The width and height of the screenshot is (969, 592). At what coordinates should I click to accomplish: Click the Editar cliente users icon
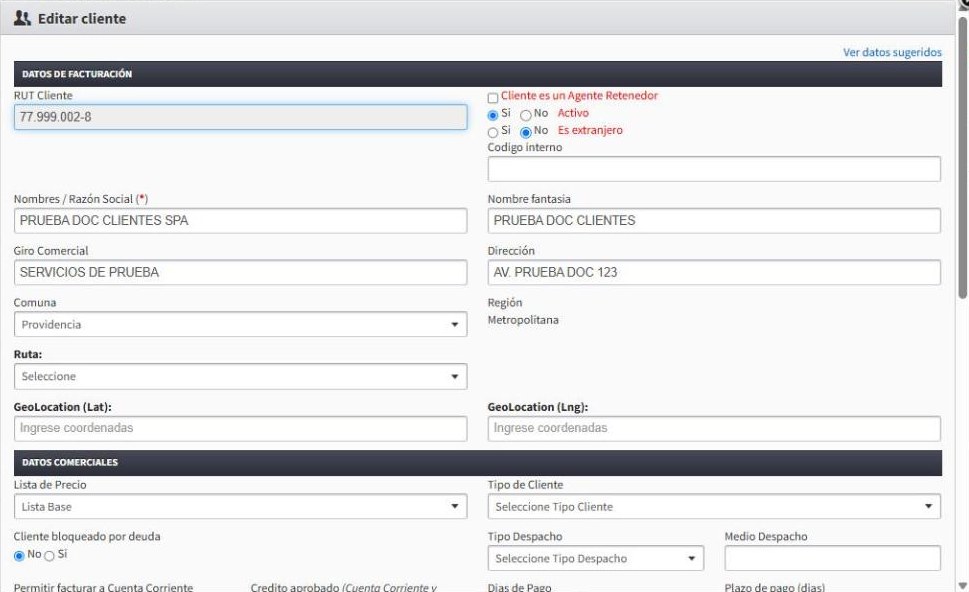pyautogui.click(x=22, y=19)
